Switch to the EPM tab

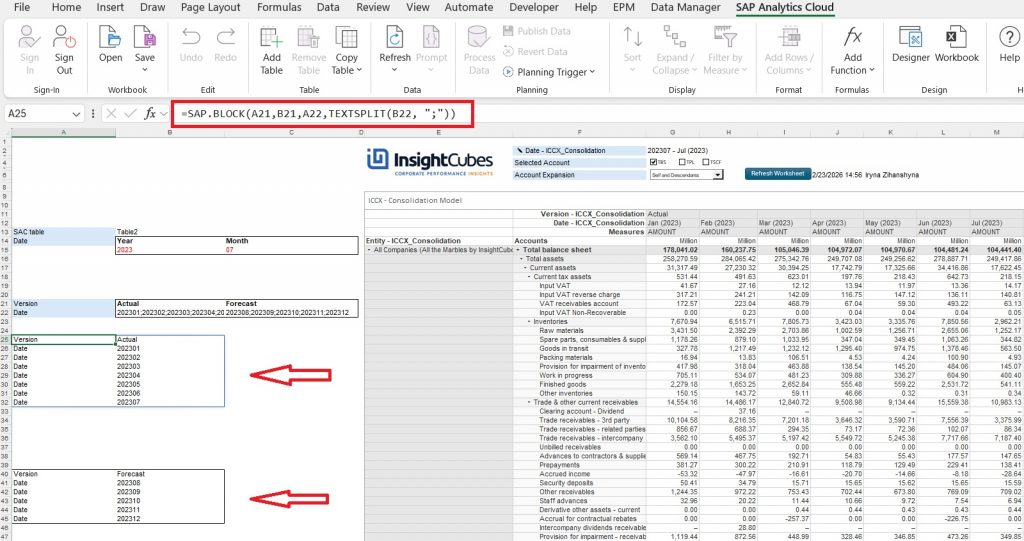click(x=623, y=7)
